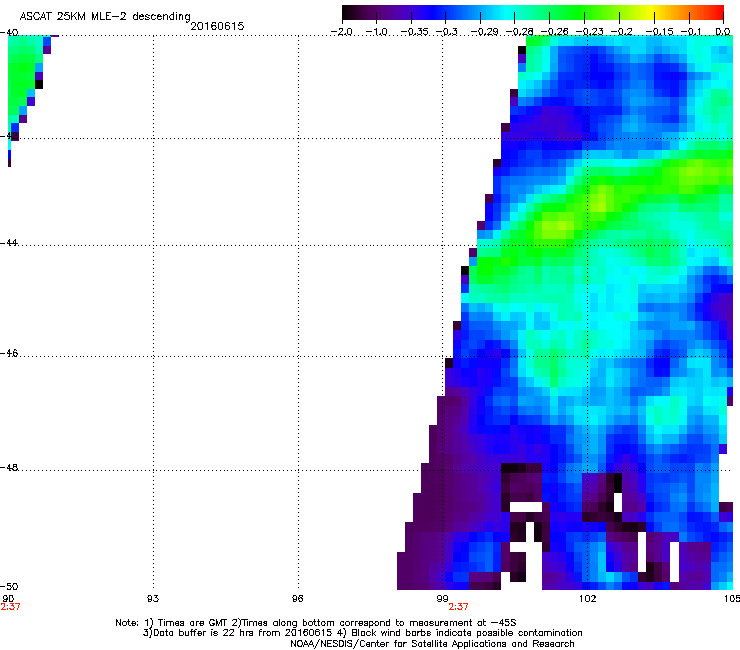Screen dimensions: 740x650
Task: Click the red end of the color bar
Action: pos(716,12)
